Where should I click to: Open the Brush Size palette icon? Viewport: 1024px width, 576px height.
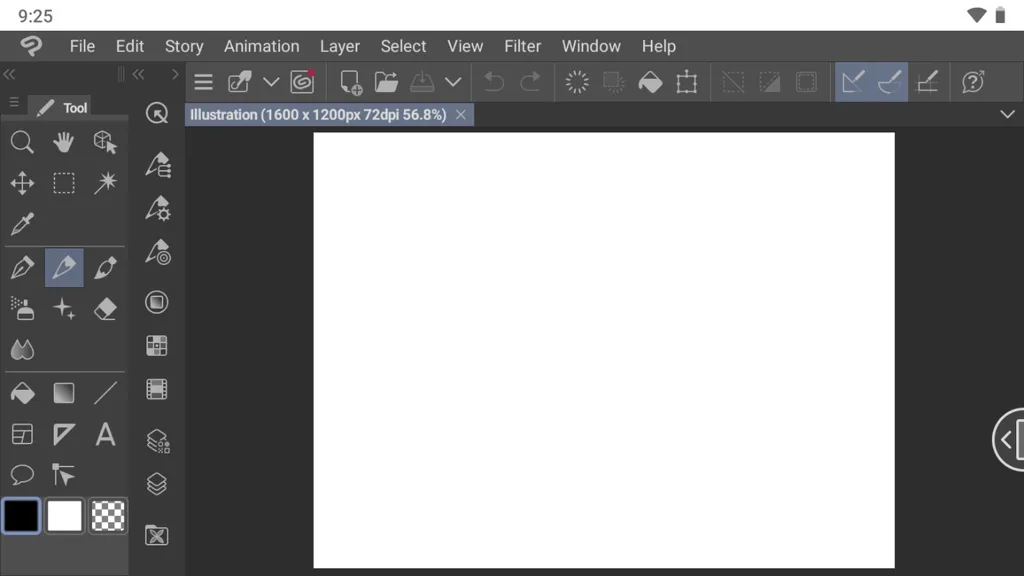click(158, 252)
